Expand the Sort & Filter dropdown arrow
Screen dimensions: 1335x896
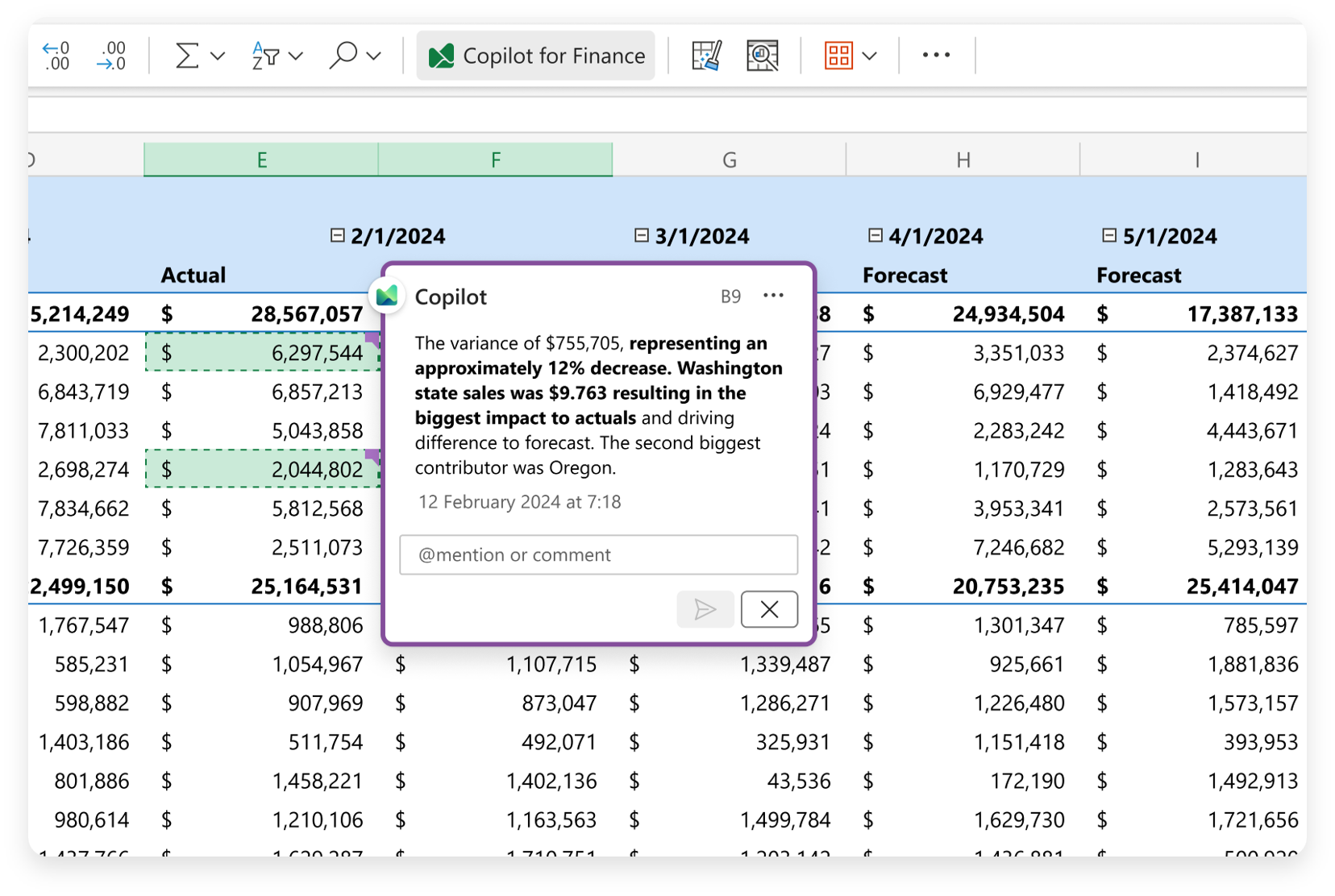click(296, 56)
